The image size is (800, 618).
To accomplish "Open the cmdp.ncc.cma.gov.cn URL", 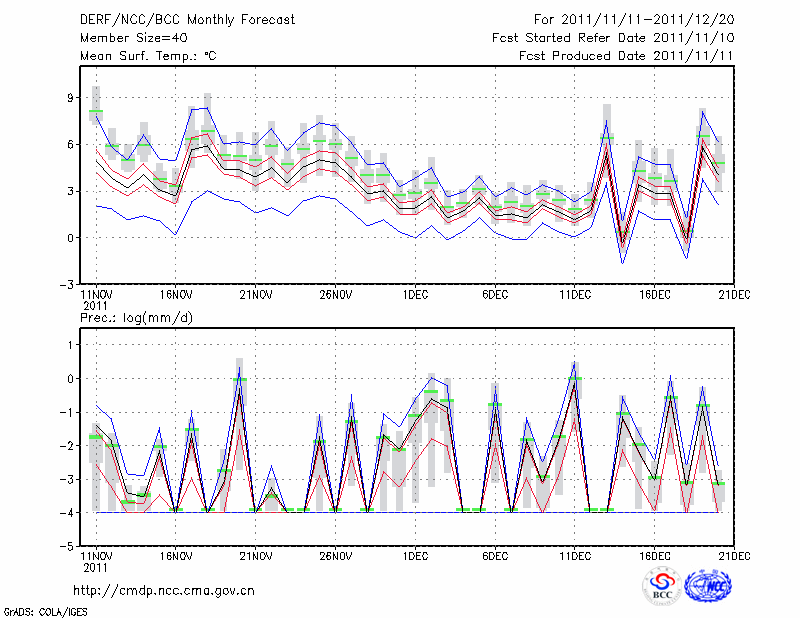I will [x=164, y=590].
